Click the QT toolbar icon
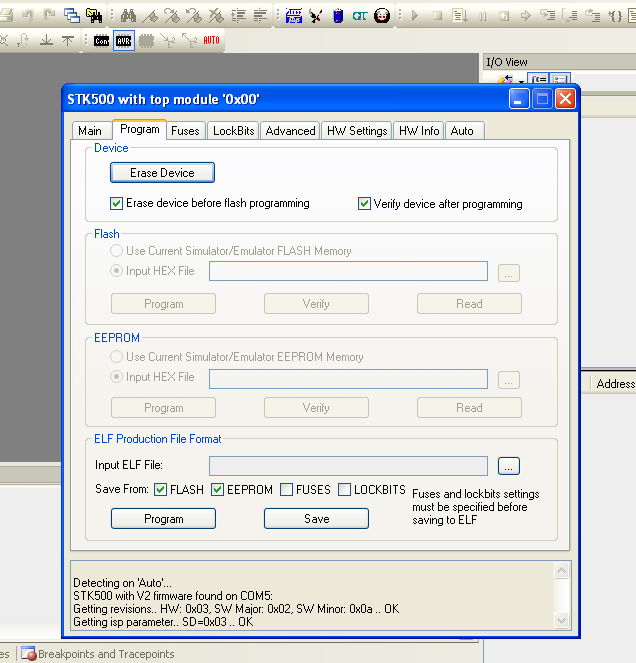This screenshot has height=663, width=636. point(360,15)
